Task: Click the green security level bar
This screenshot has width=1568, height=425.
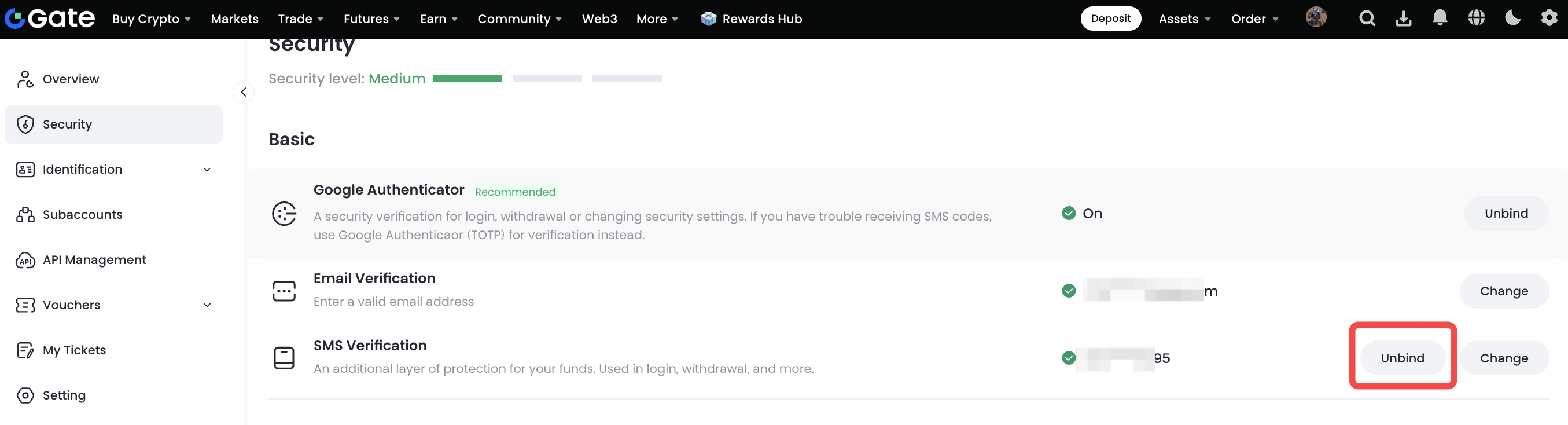Action: [x=467, y=79]
